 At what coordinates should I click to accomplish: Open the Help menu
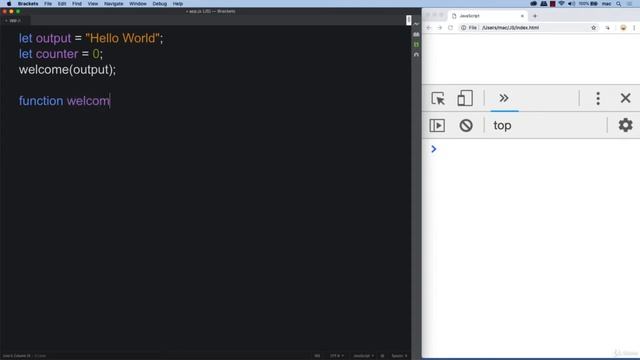point(178,4)
